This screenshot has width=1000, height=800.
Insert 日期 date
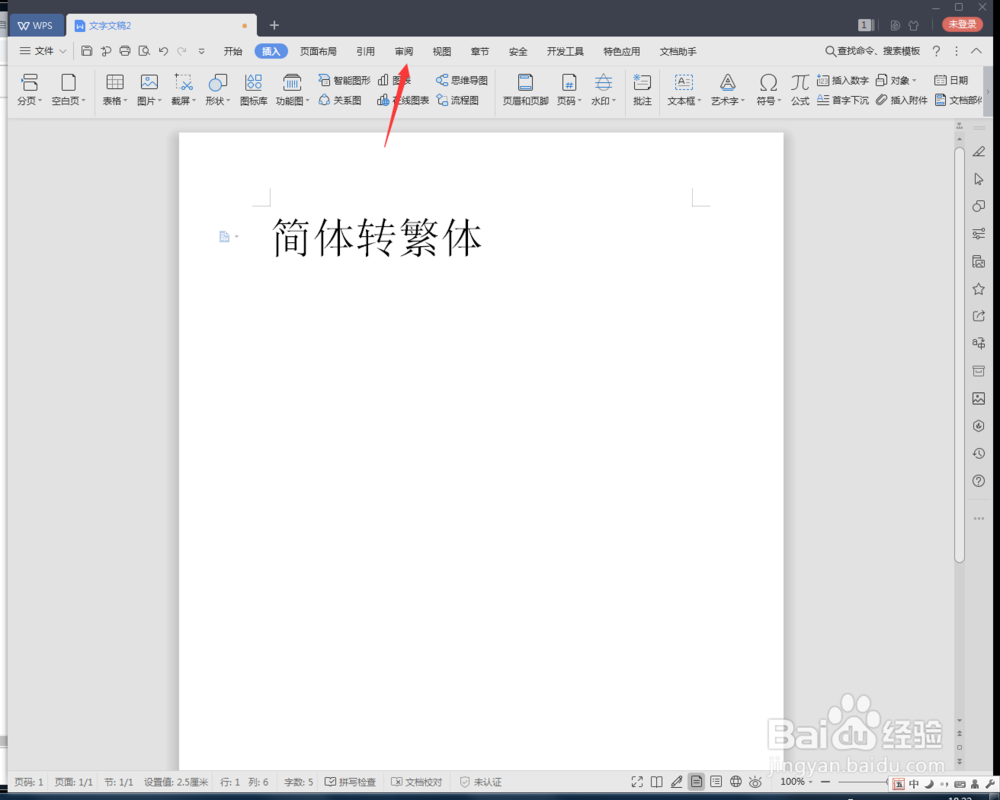tap(951, 80)
